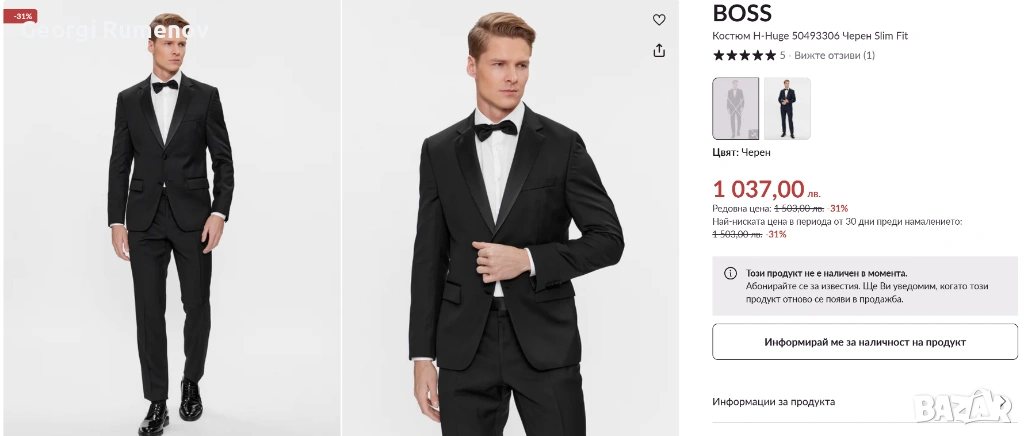The height and width of the screenshot is (436, 1024).
Task: Click the -31% discount badge on photo
Action: (19, 16)
